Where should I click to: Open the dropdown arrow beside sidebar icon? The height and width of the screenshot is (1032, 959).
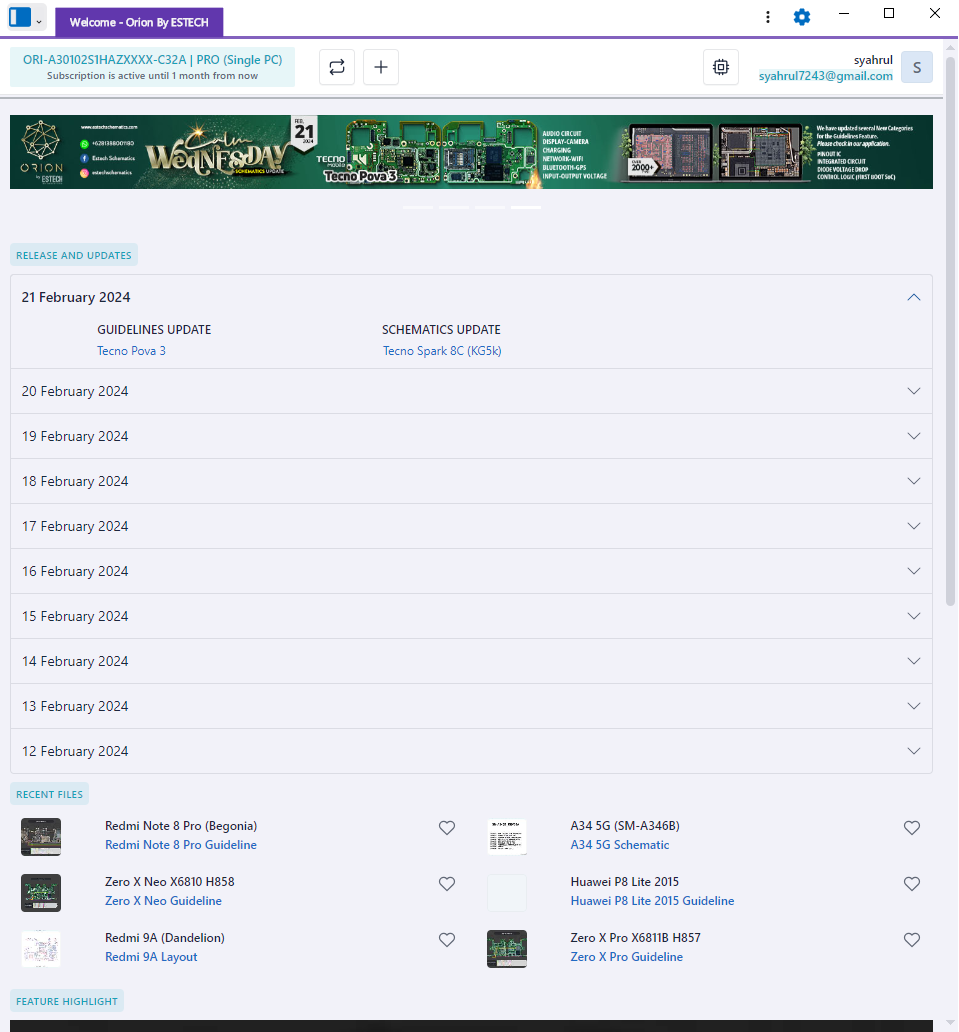[x=39, y=22]
